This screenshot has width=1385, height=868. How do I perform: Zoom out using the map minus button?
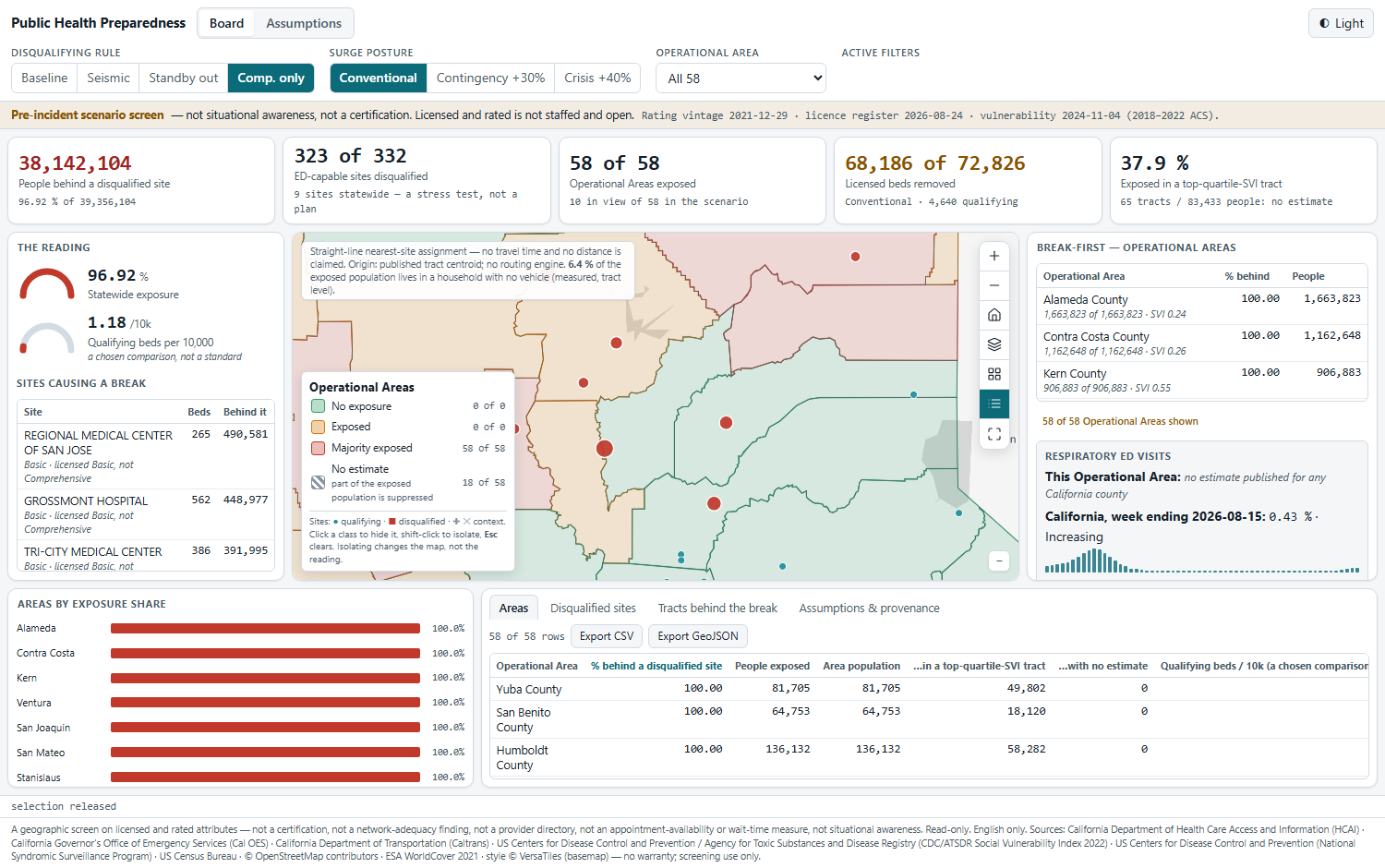[x=994, y=285]
